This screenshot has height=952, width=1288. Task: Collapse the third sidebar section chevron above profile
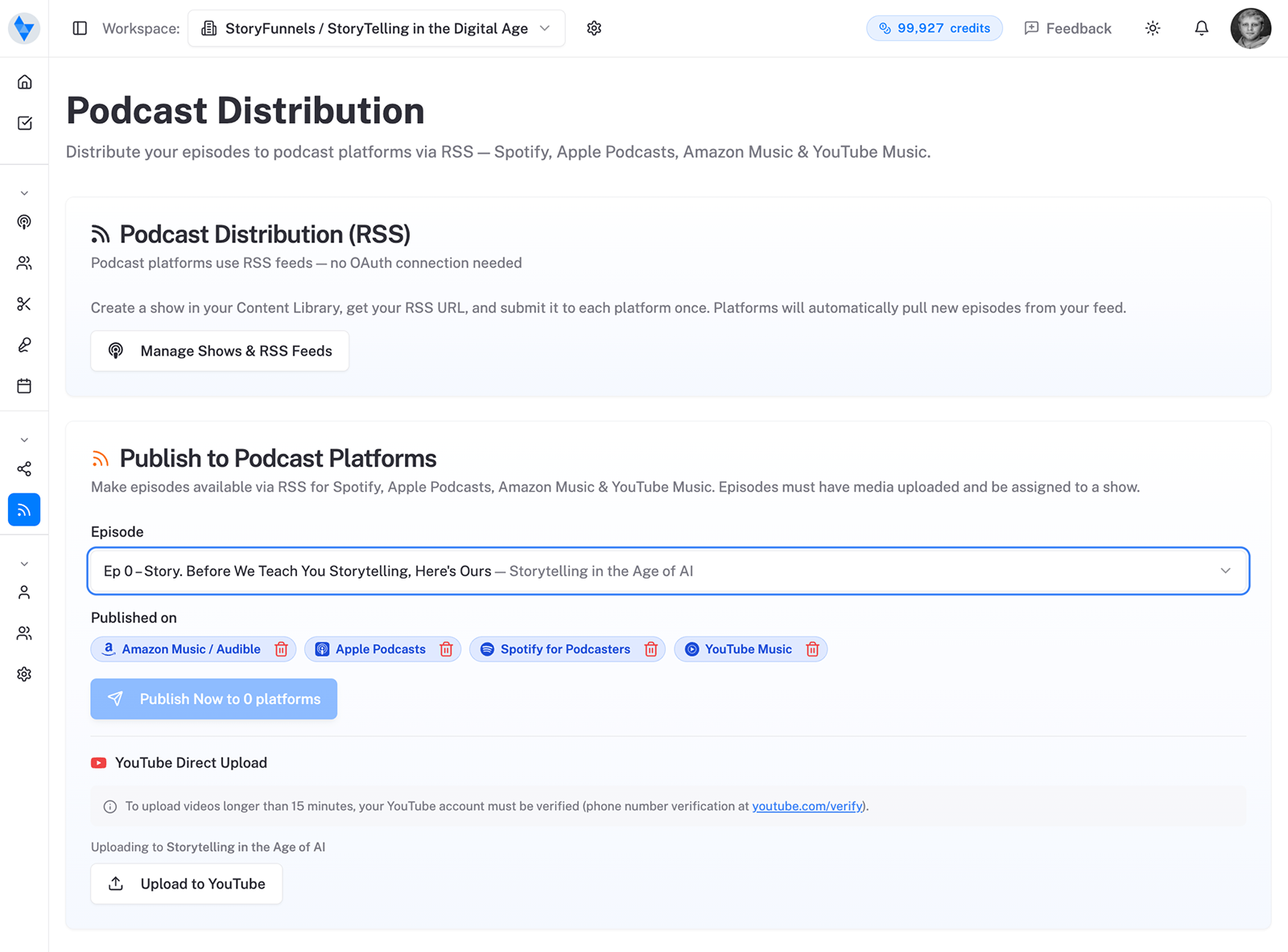24,564
